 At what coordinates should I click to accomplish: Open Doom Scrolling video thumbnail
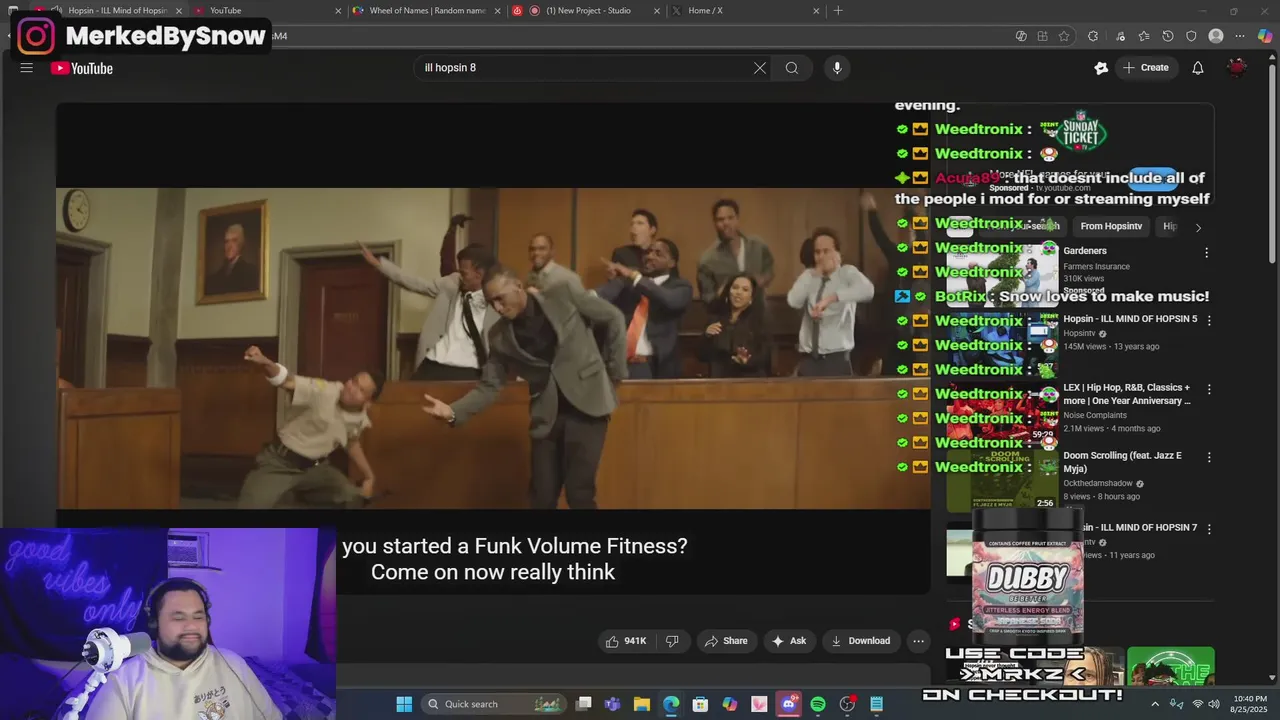coord(1002,480)
